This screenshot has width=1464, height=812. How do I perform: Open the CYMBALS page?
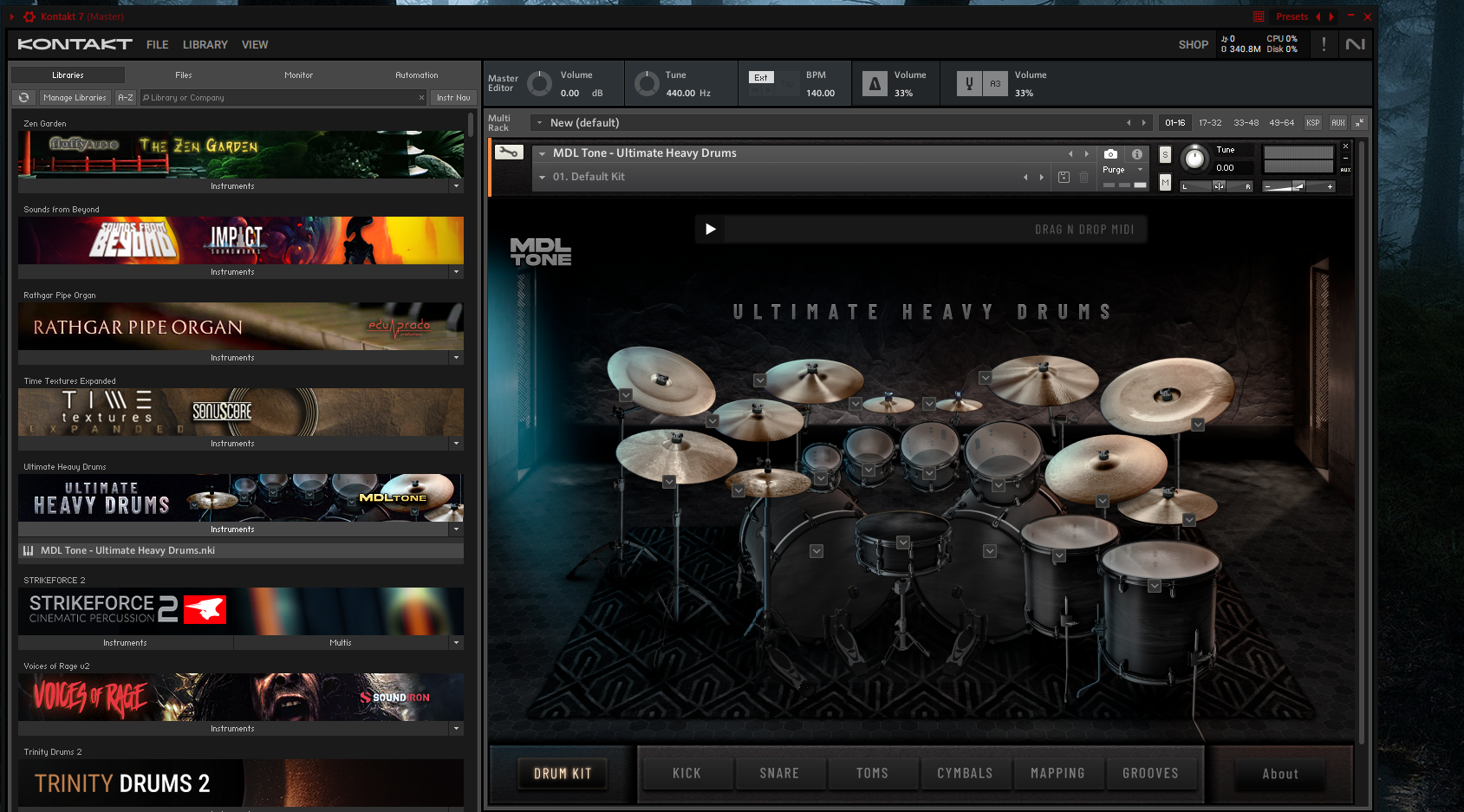965,773
